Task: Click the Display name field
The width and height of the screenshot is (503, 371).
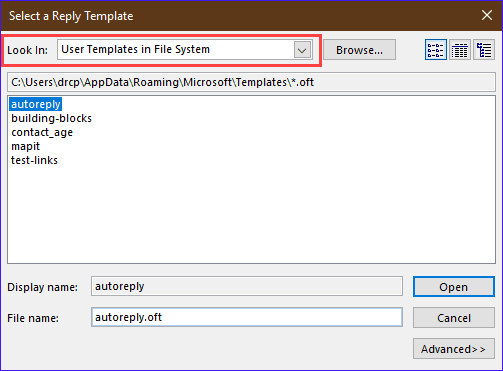Action: click(247, 286)
